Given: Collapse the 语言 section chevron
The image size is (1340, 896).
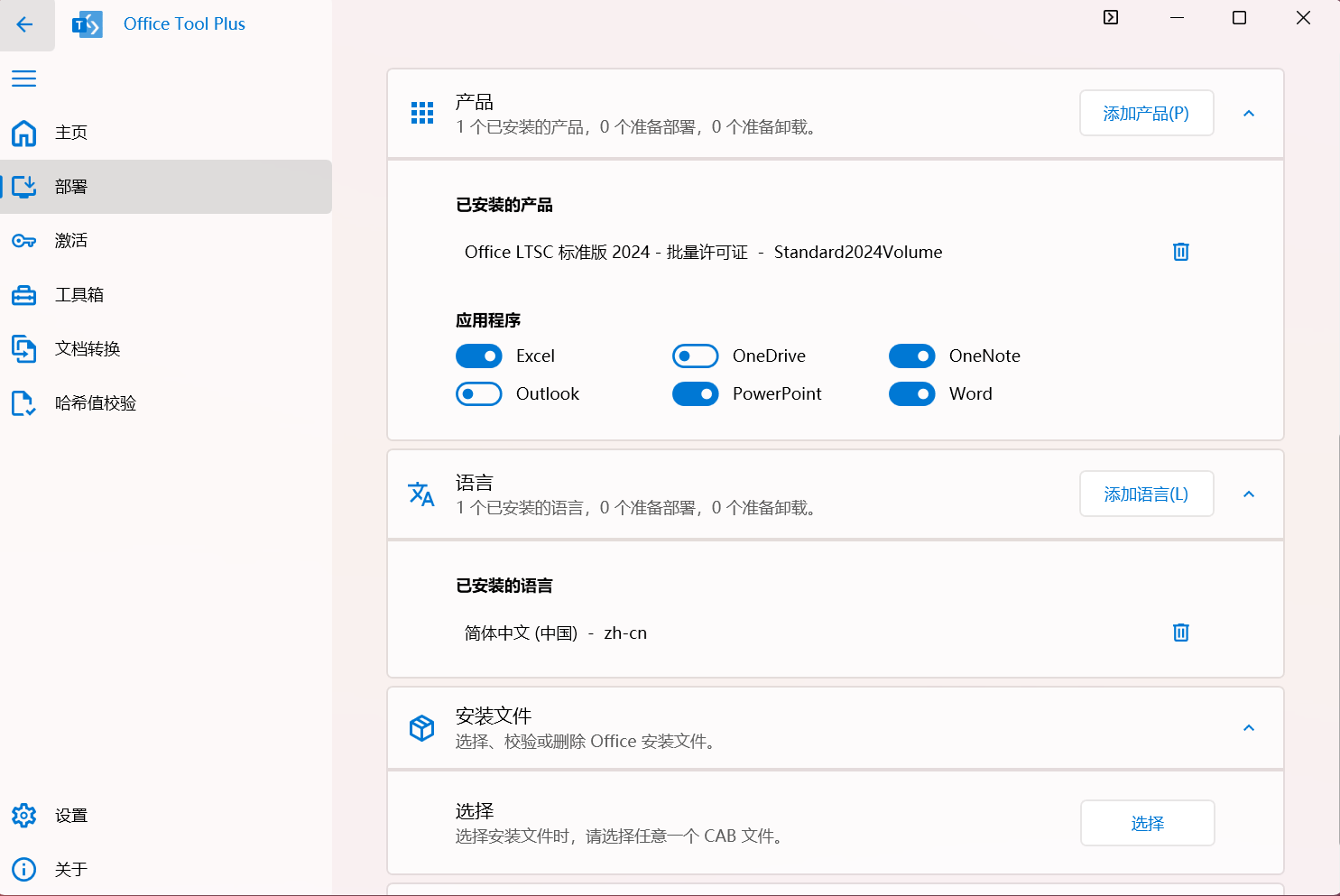Looking at the screenshot, I should (x=1249, y=494).
